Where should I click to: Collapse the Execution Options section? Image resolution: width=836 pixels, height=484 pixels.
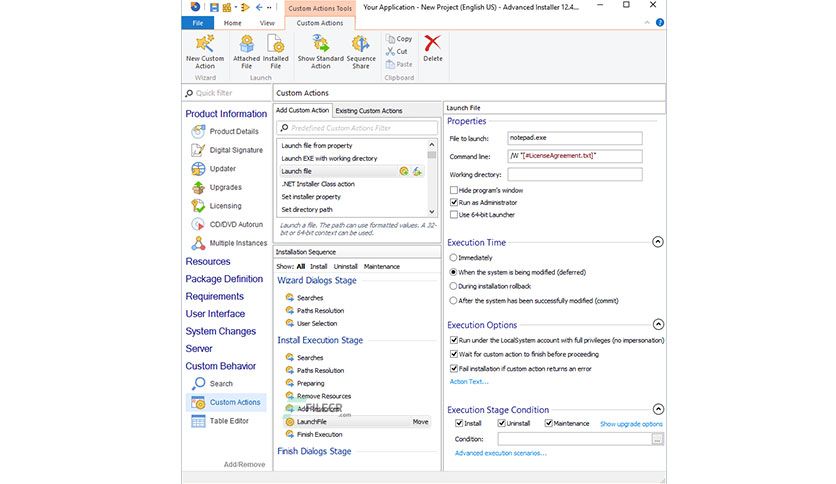pyautogui.click(x=658, y=324)
